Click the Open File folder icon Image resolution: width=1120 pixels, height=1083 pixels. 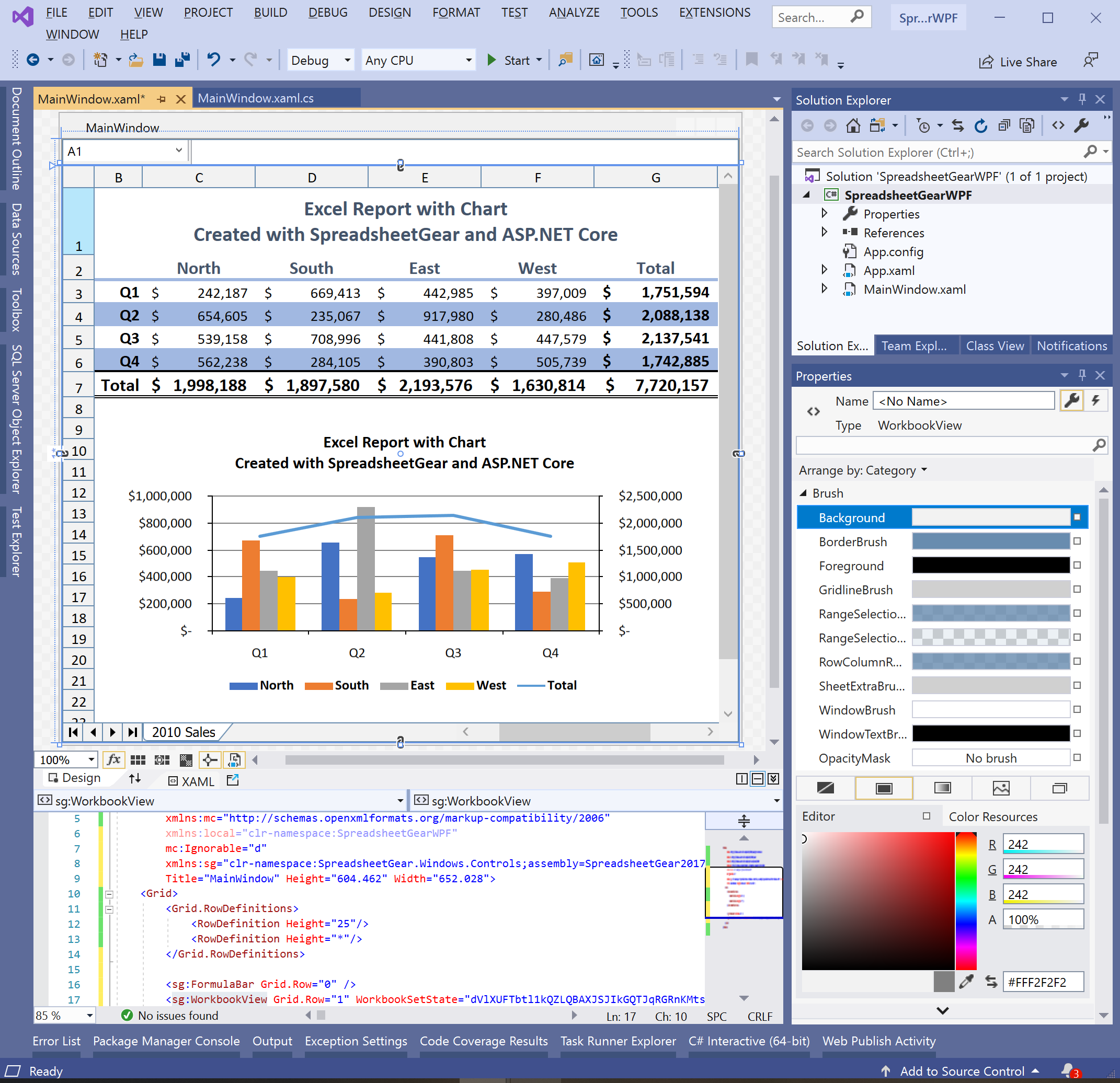136,60
